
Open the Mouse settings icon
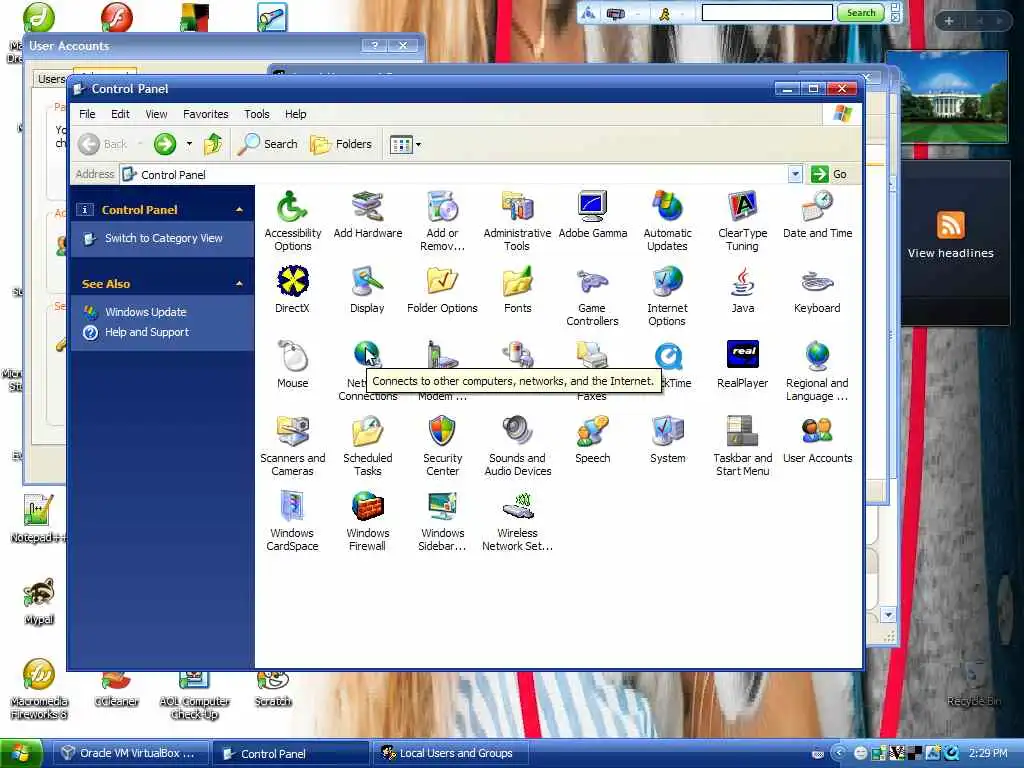point(292,364)
